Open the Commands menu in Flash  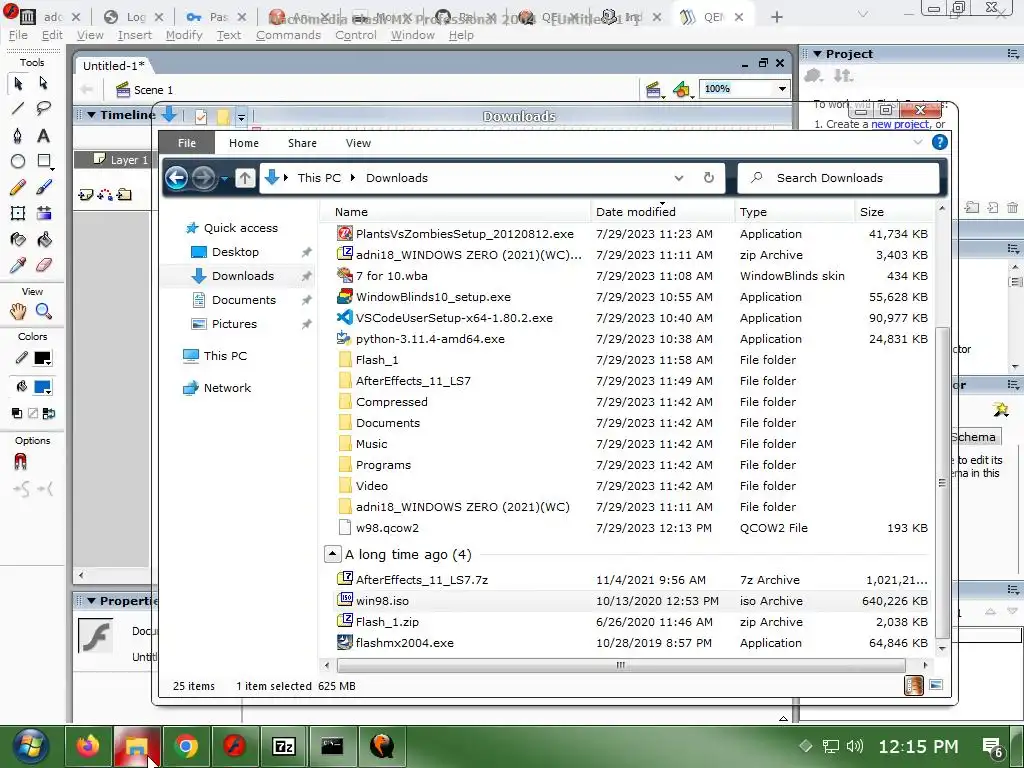(288, 35)
